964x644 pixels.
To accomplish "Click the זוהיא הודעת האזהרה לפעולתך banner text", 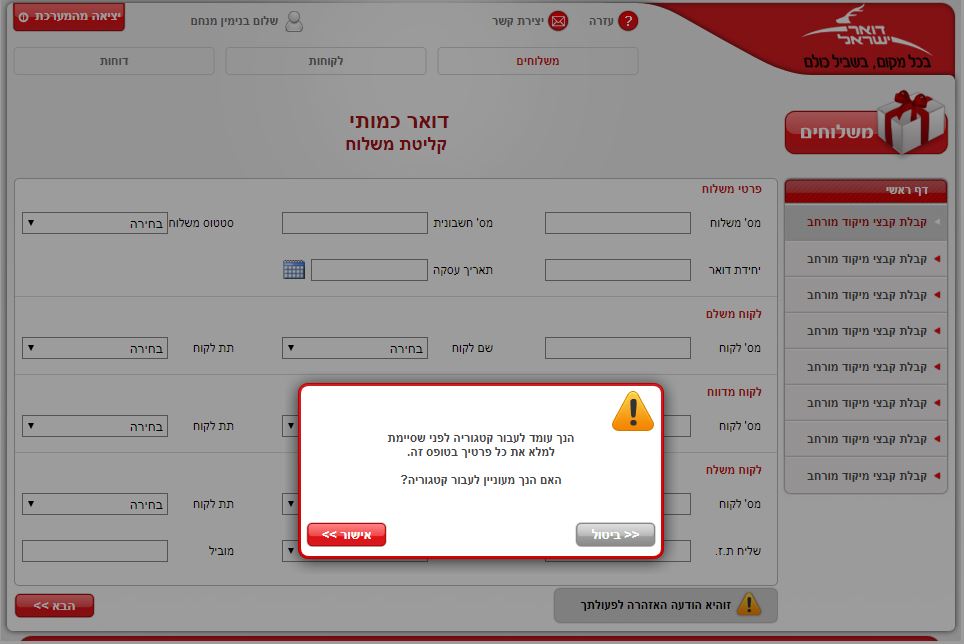I will (655, 605).
